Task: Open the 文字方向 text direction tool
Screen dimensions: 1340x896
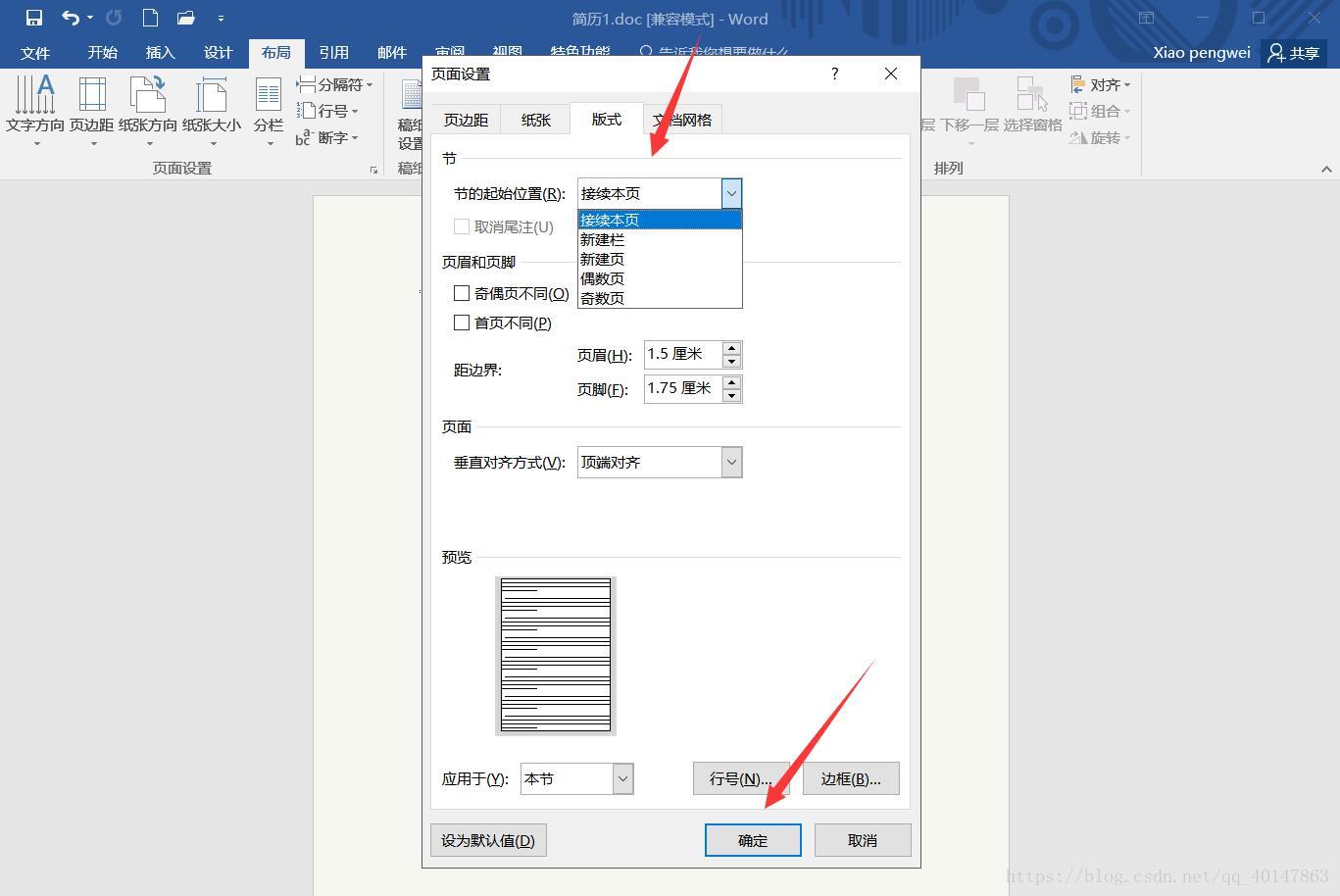Action: [35, 111]
